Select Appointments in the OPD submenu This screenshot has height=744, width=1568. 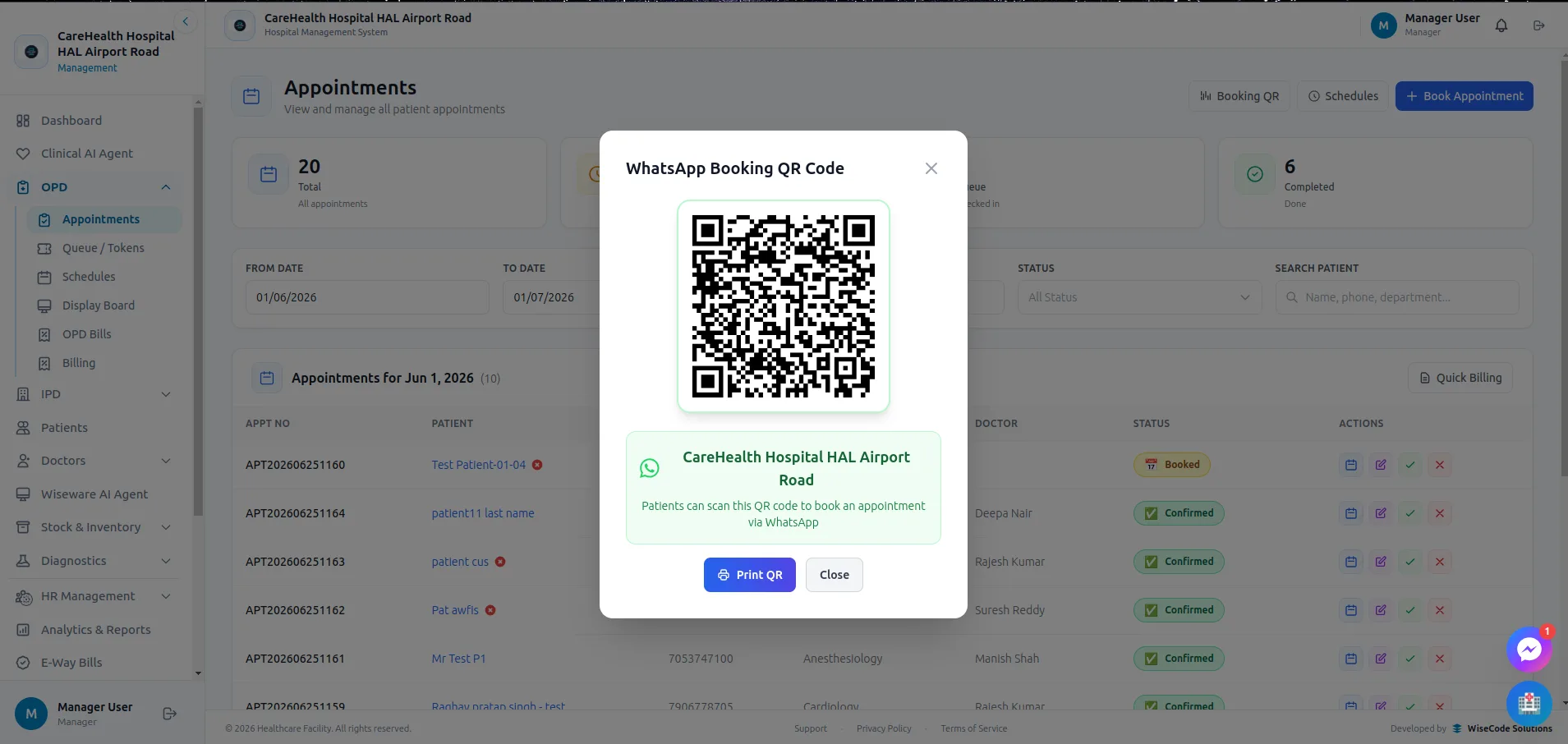click(104, 219)
